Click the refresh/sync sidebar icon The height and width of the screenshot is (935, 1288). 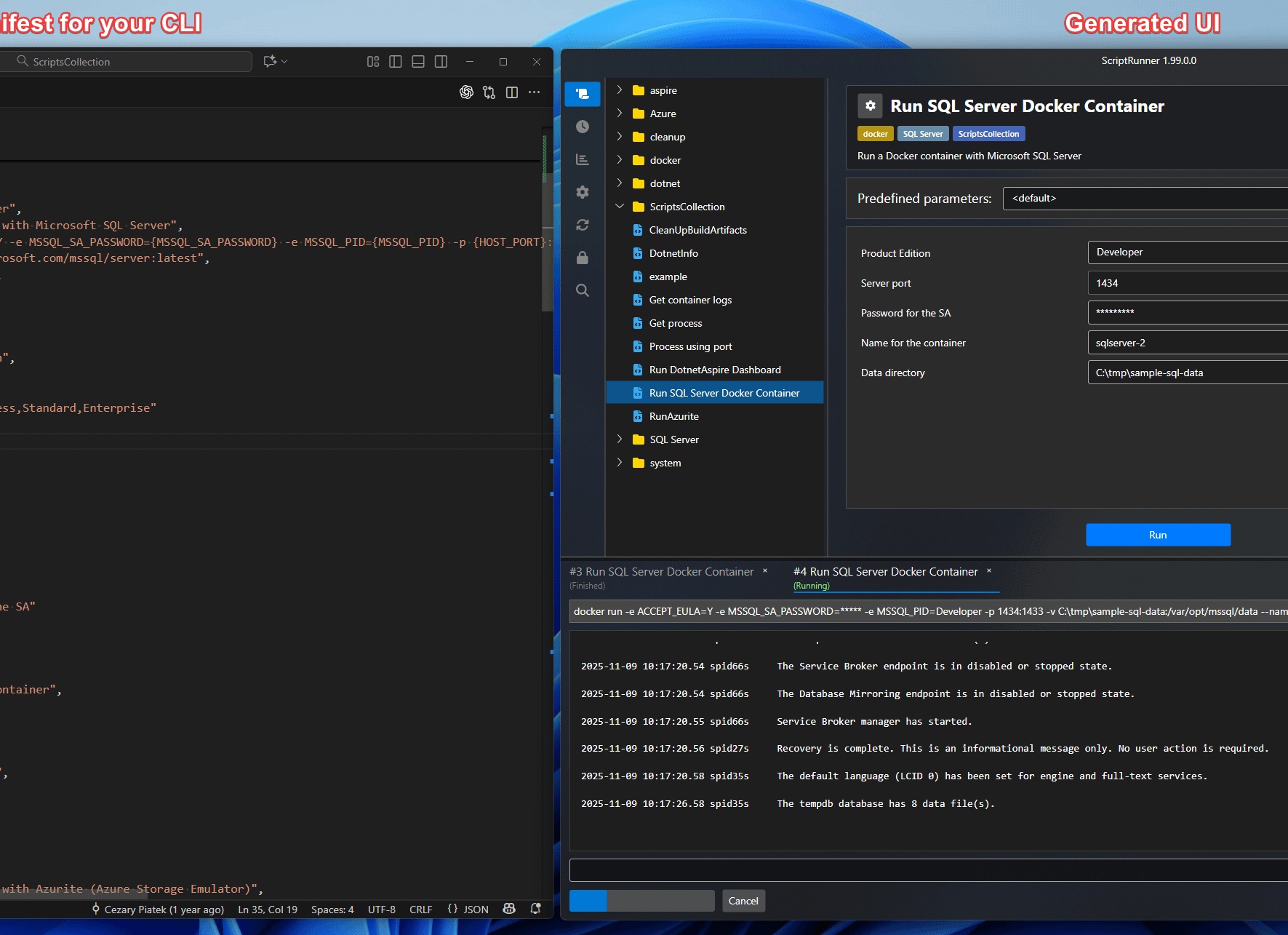tap(583, 225)
